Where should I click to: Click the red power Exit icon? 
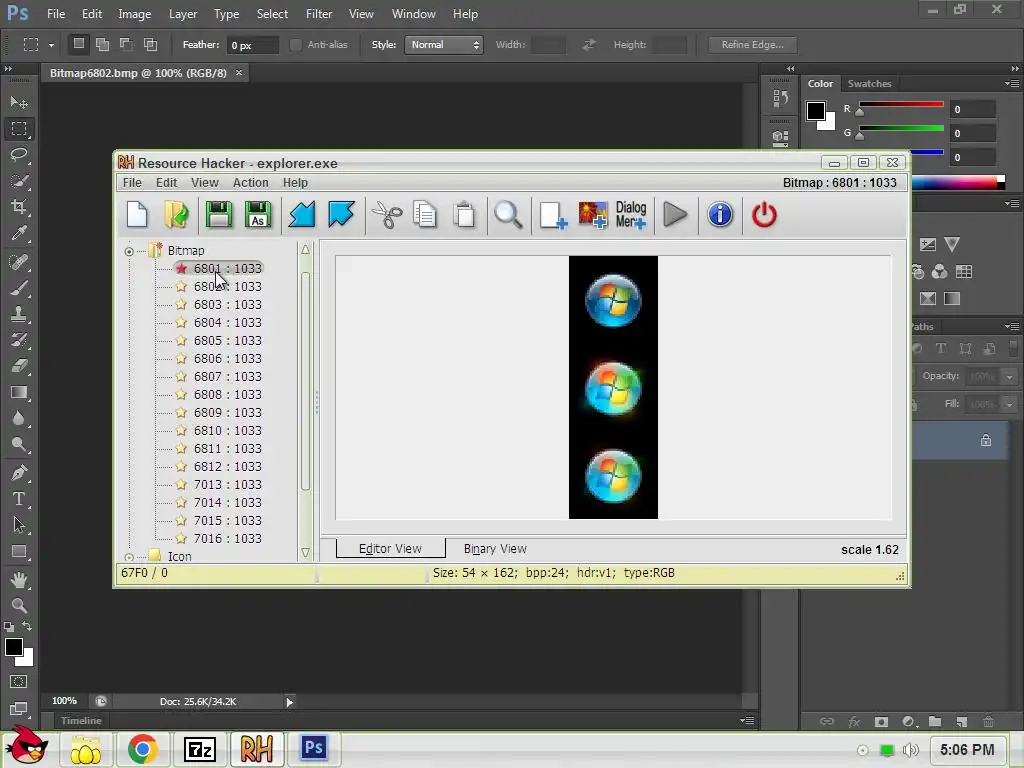[x=764, y=215]
